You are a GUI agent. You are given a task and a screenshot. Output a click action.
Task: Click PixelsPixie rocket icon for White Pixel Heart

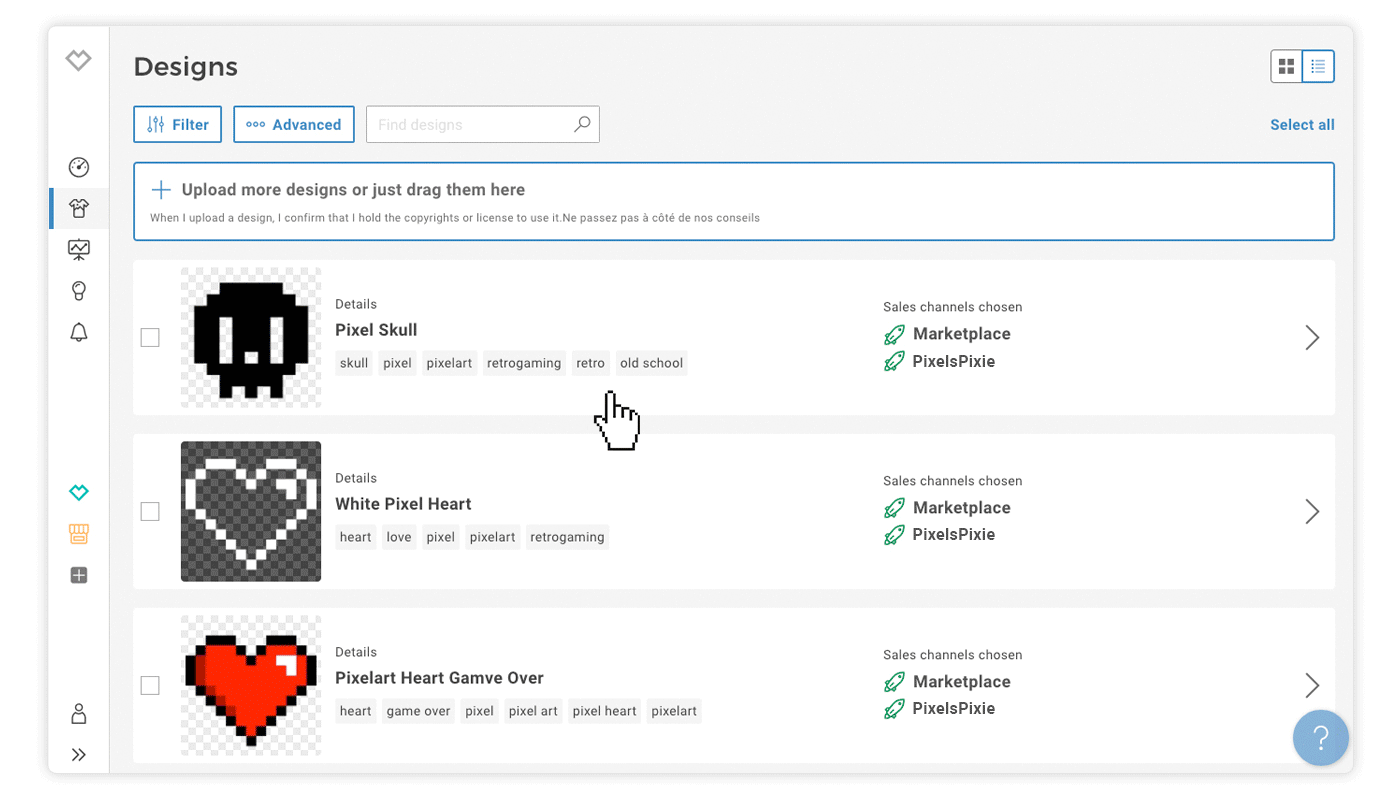click(894, 535)
